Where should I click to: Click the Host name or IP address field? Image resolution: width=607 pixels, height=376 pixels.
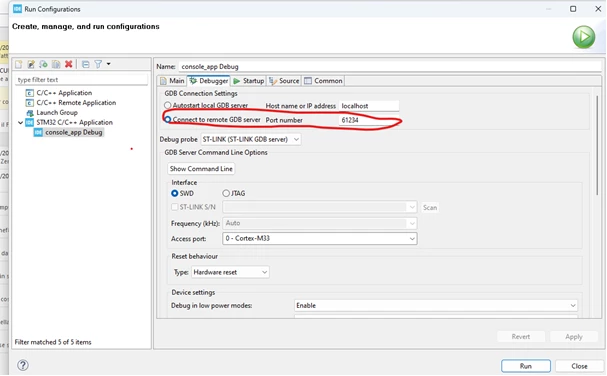[x=369, y=106]
